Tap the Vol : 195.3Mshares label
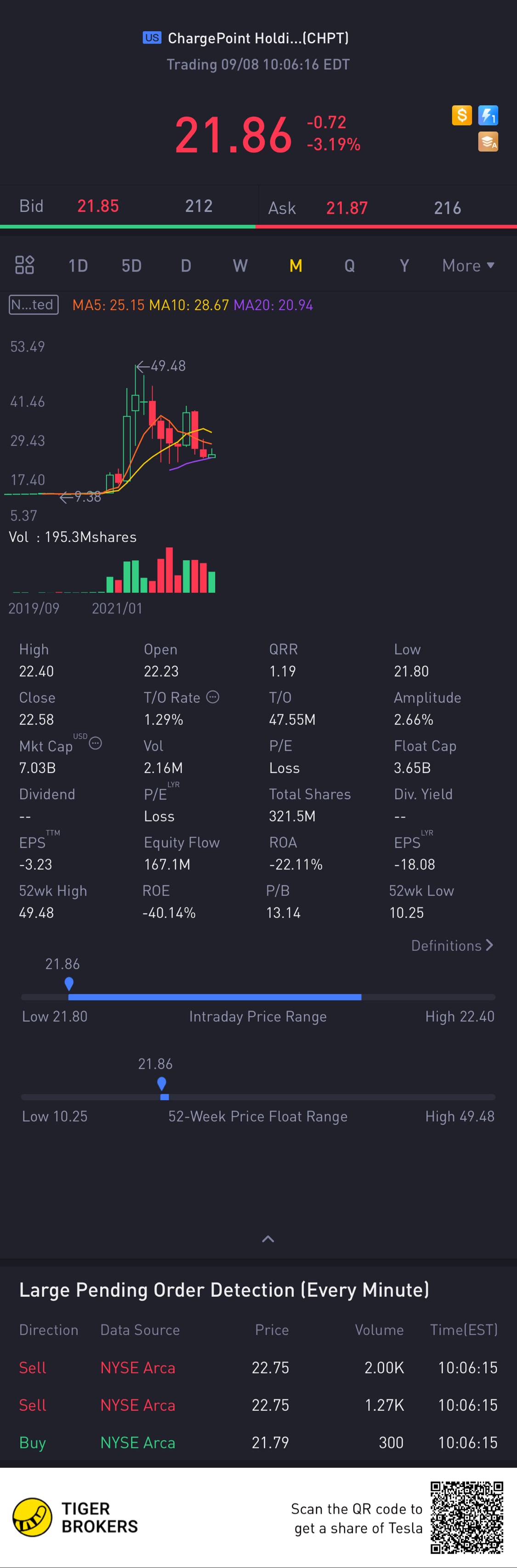The height and width of the screenshot is (1568, 517). pos(73,537)
